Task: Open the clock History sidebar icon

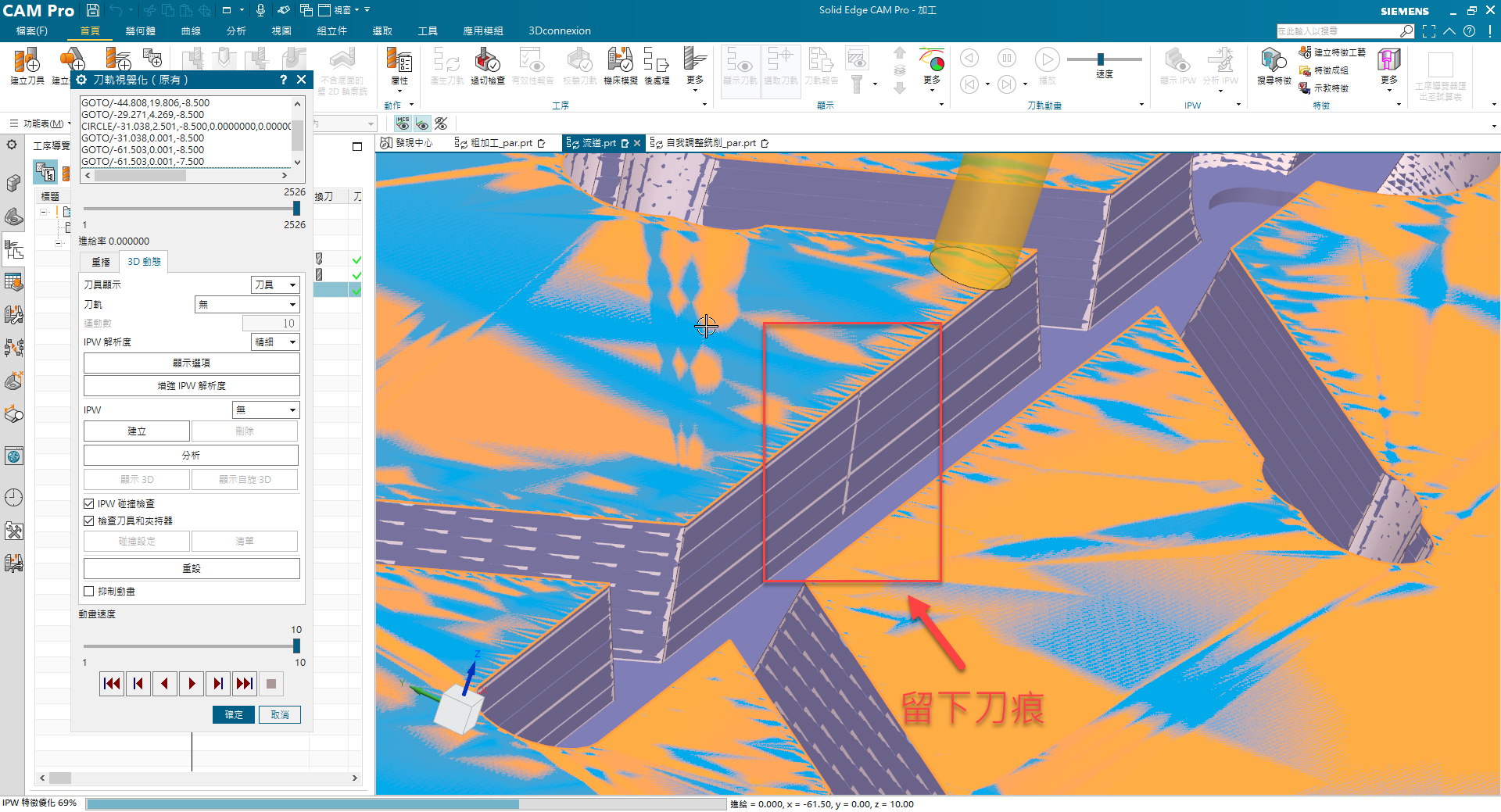Action: pyautogui.click(x=14, y=498)
